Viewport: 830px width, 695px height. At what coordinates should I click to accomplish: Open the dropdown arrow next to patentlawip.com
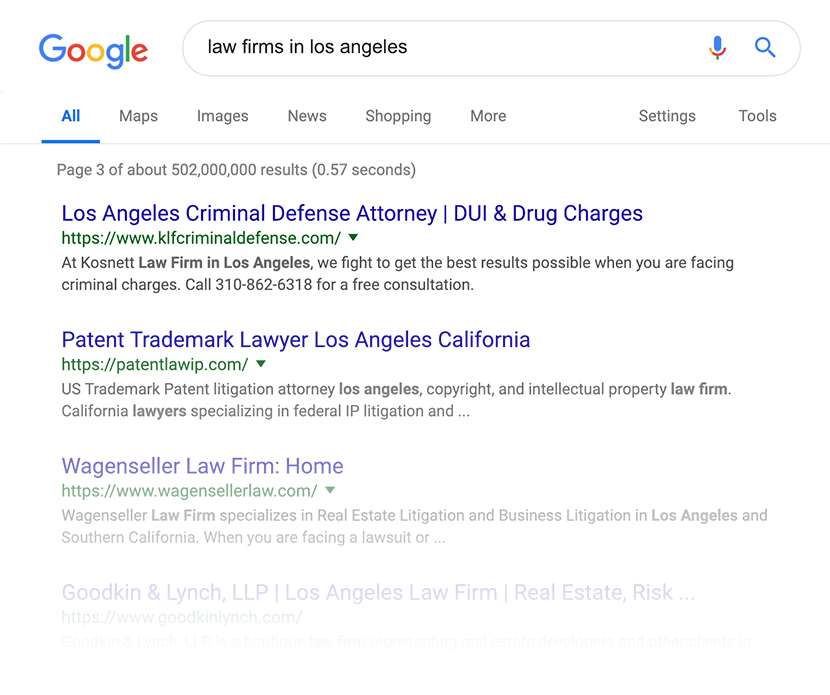(x=261, y=364)
